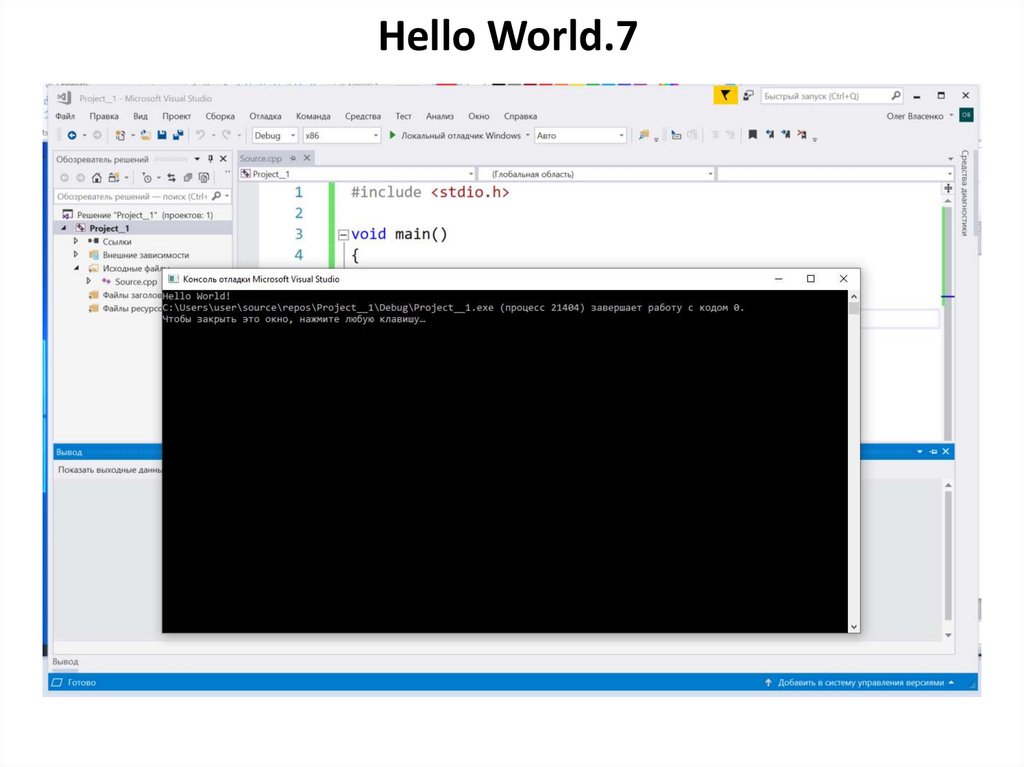This screenshot has width=1024, height=767.
Task: Click Добавить в систему управления версиями
Action: pos(860,682)
